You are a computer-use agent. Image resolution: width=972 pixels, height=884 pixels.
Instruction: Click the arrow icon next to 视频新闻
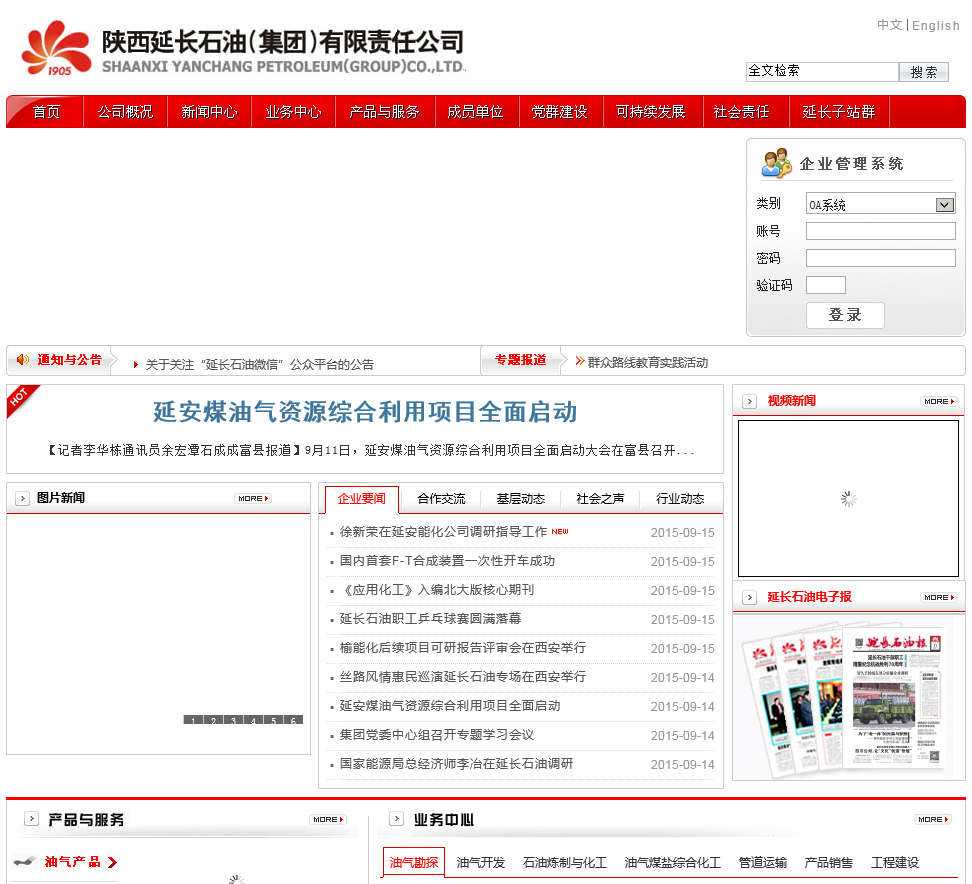coord(749,402)
